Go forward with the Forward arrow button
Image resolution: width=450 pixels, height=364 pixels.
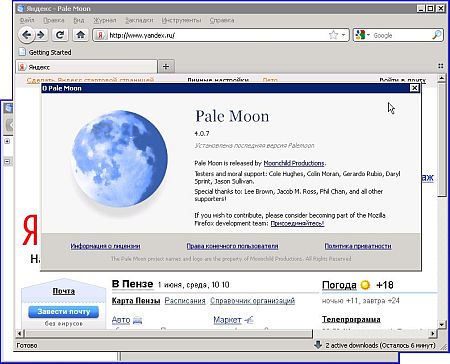(x=41, y=35)
